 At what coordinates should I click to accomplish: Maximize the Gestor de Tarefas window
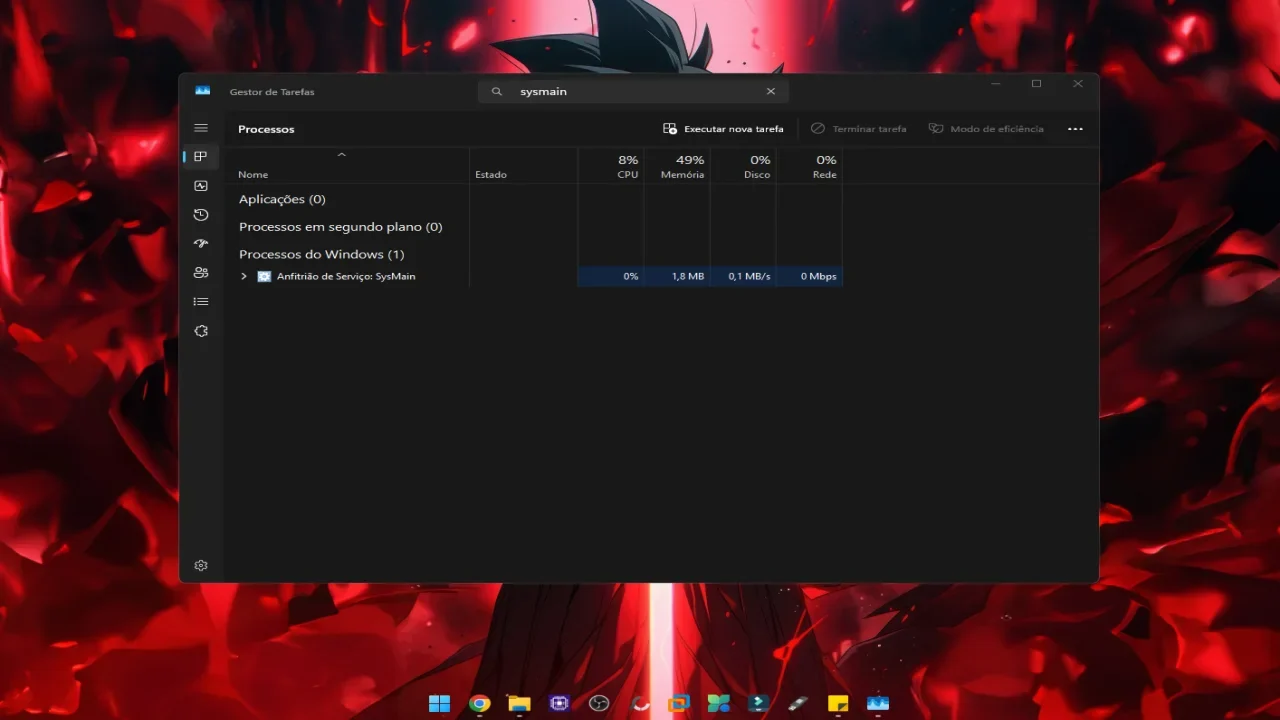1036,84
